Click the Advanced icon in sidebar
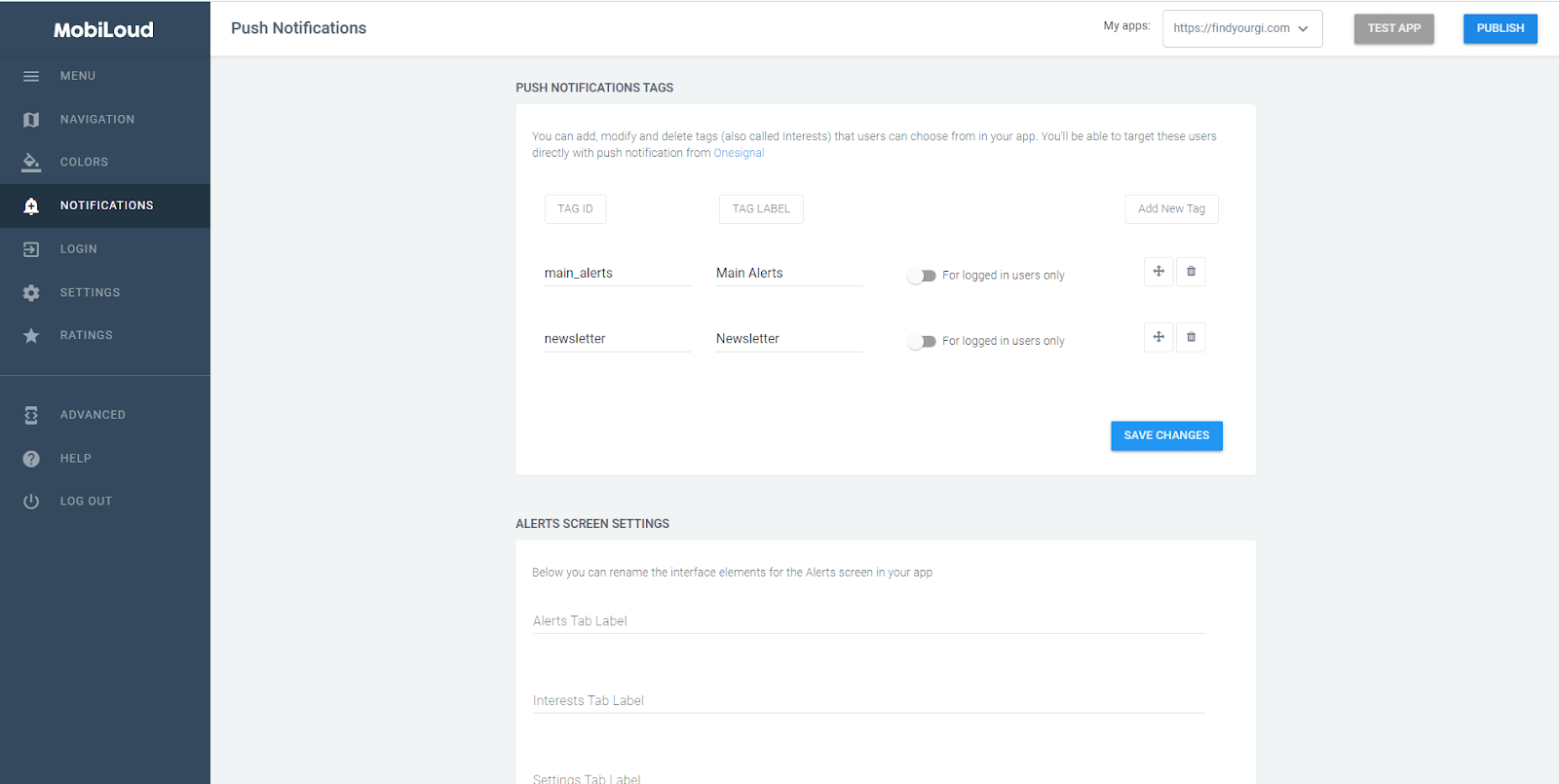 click(31, 415)
